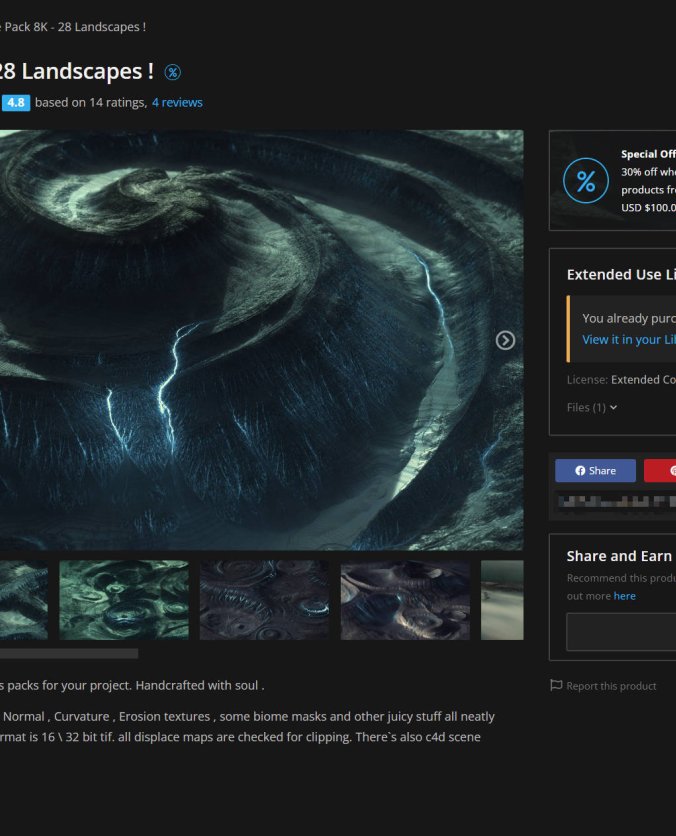Image resolution: width=676 pixels, height=836 pixels.
Task: Select the green swirling craters thumbnail
Action: click(x=124, y=600)
